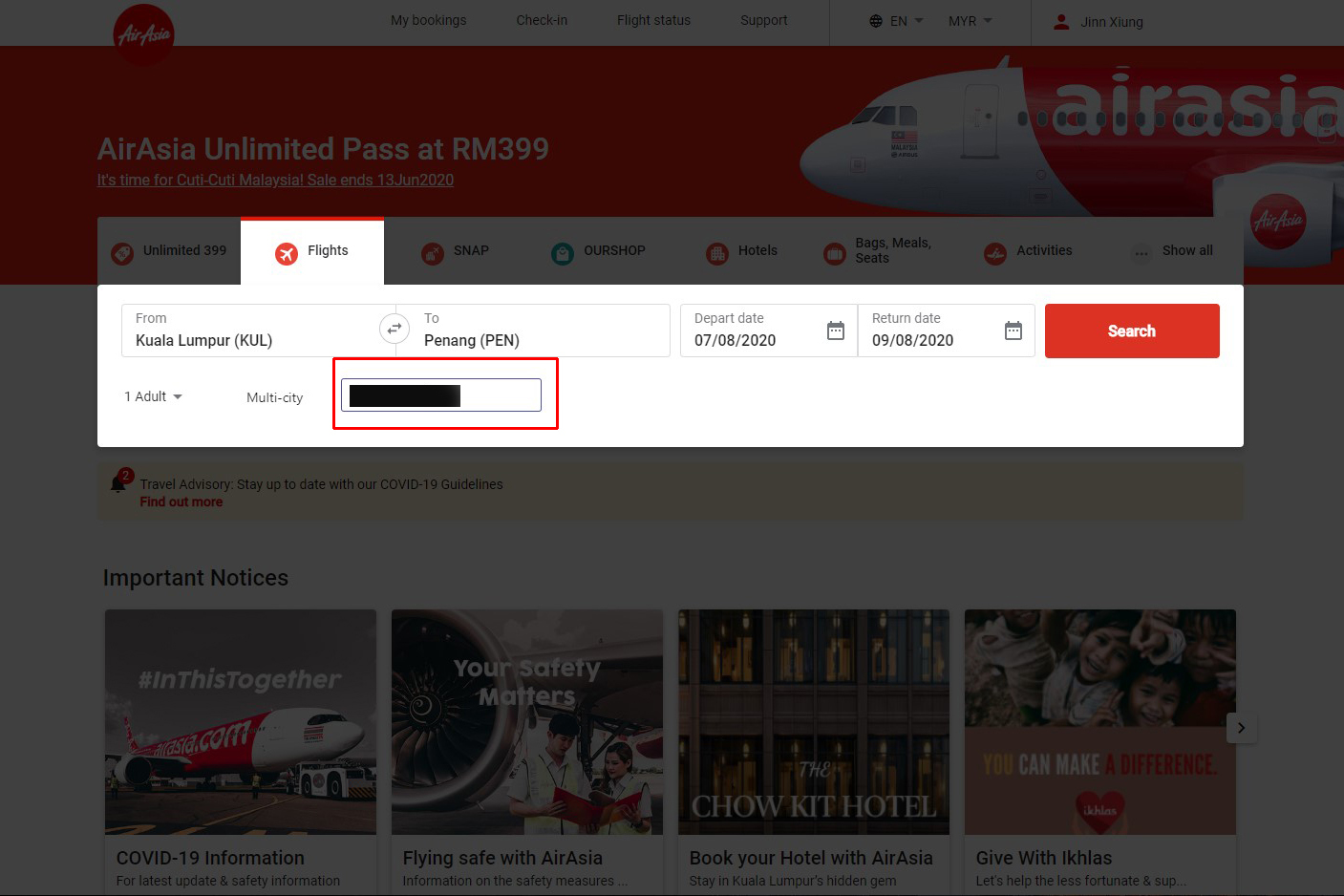The image size is (1344, 896).
Task: Open the COVID-19 Information card image
Action: pyautogui.click(x=241, y=722)
